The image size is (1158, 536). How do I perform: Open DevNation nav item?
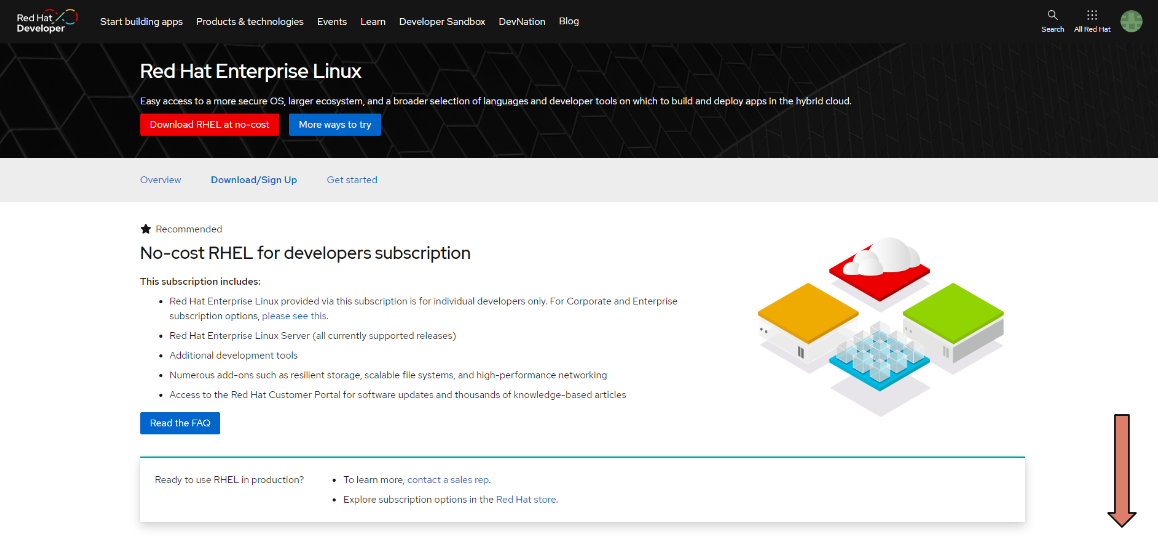(x=522, y=21)
